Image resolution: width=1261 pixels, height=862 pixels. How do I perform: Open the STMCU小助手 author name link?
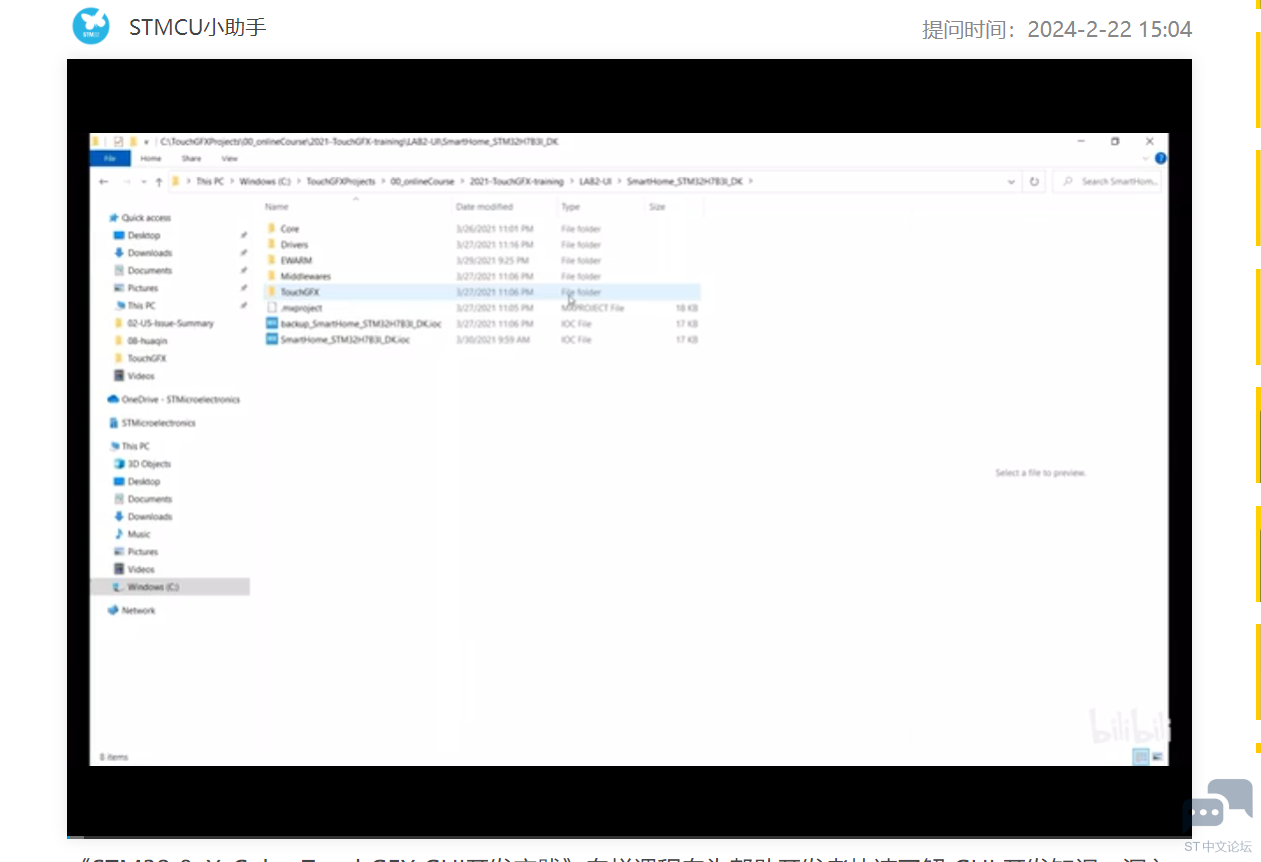pyautogui.click(x=197, y=27)
